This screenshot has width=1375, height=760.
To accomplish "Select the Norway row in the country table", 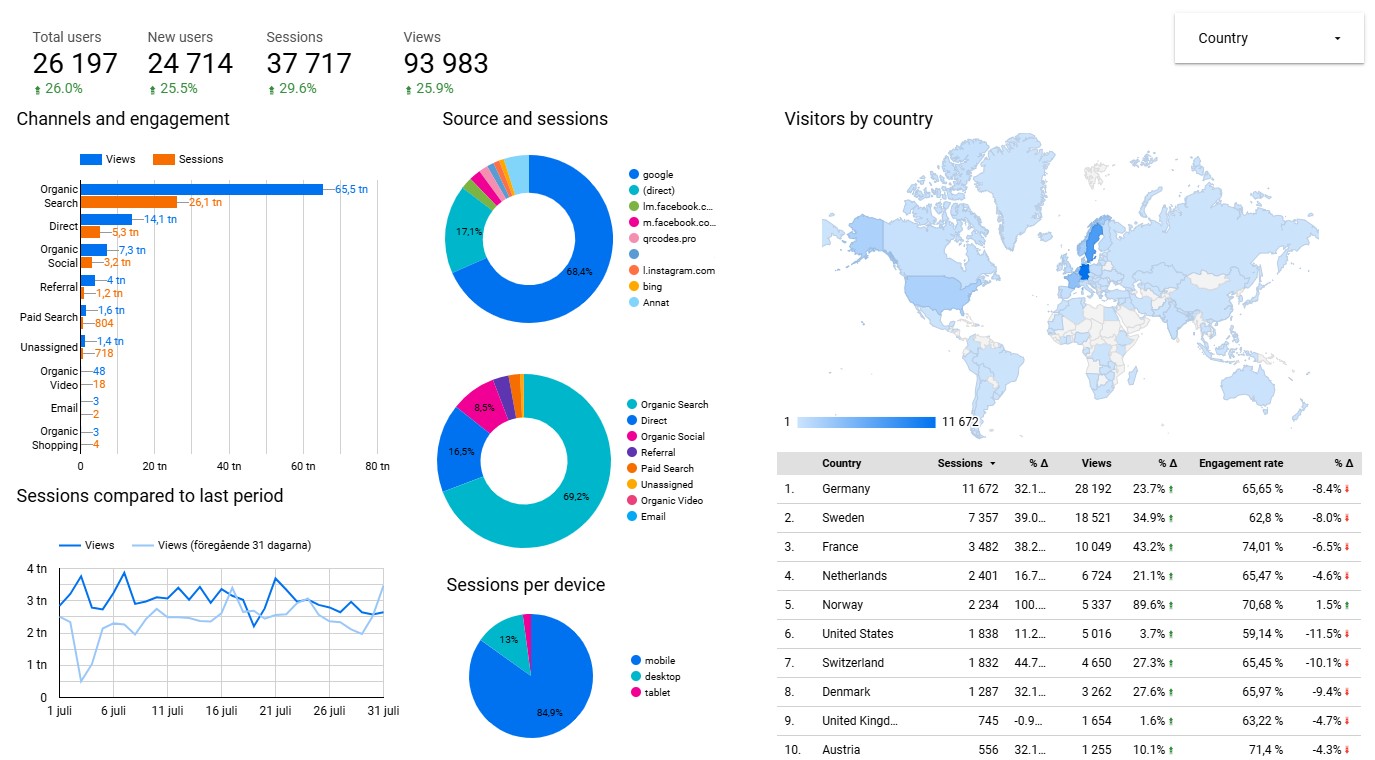I will pyautogui.click(x=842, y=605).
